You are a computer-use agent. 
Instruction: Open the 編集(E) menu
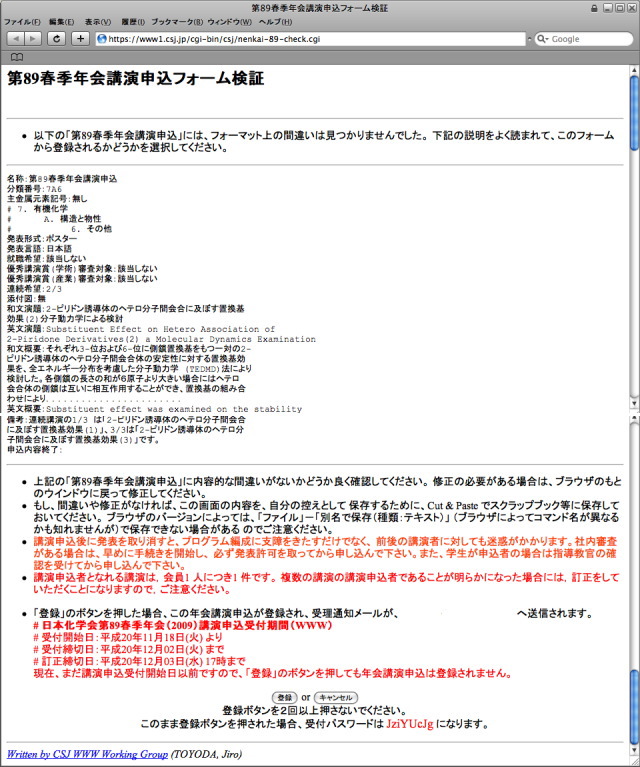coord(62,21)
